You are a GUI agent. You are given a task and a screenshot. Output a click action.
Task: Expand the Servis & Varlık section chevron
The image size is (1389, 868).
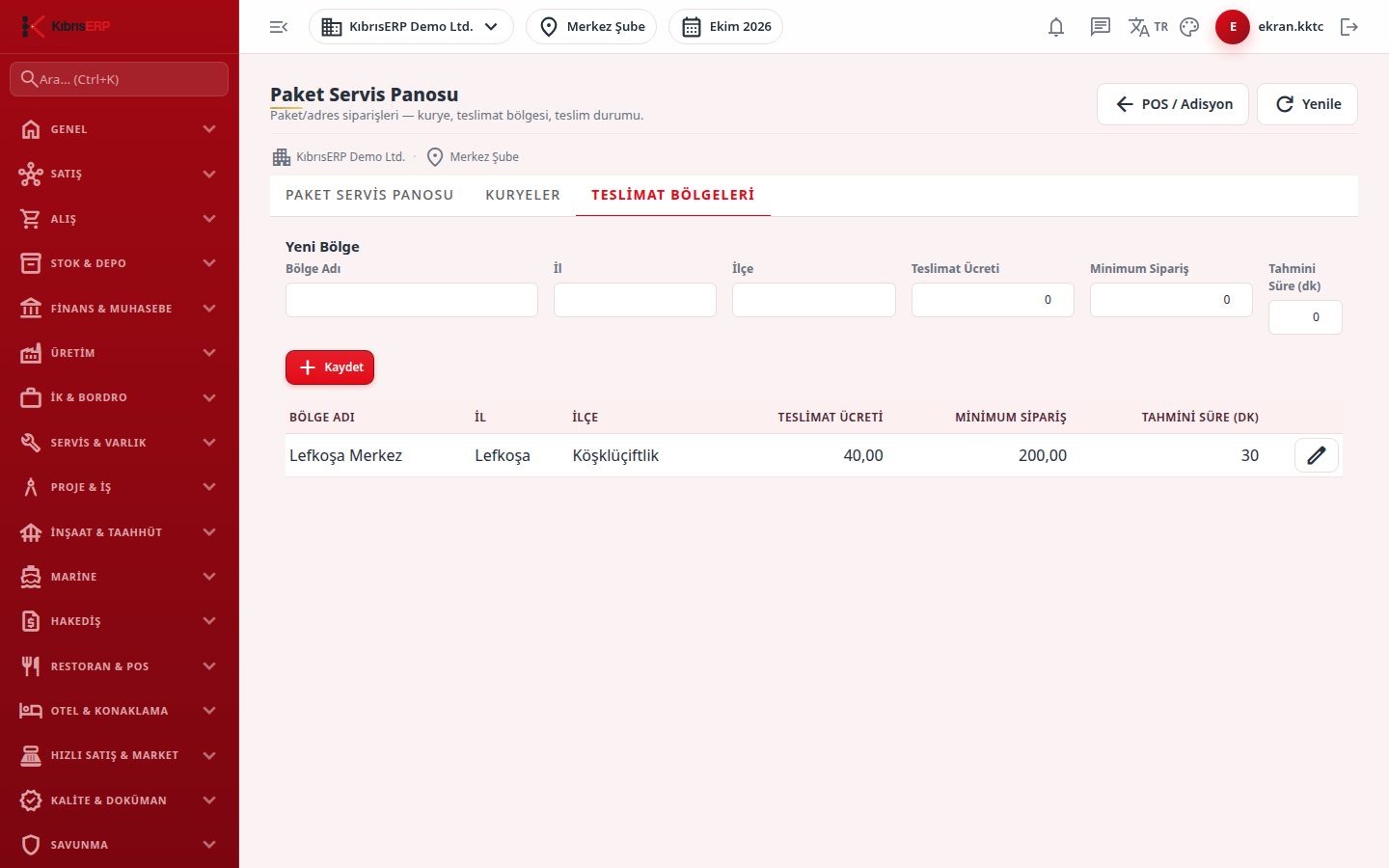(209, 443)
